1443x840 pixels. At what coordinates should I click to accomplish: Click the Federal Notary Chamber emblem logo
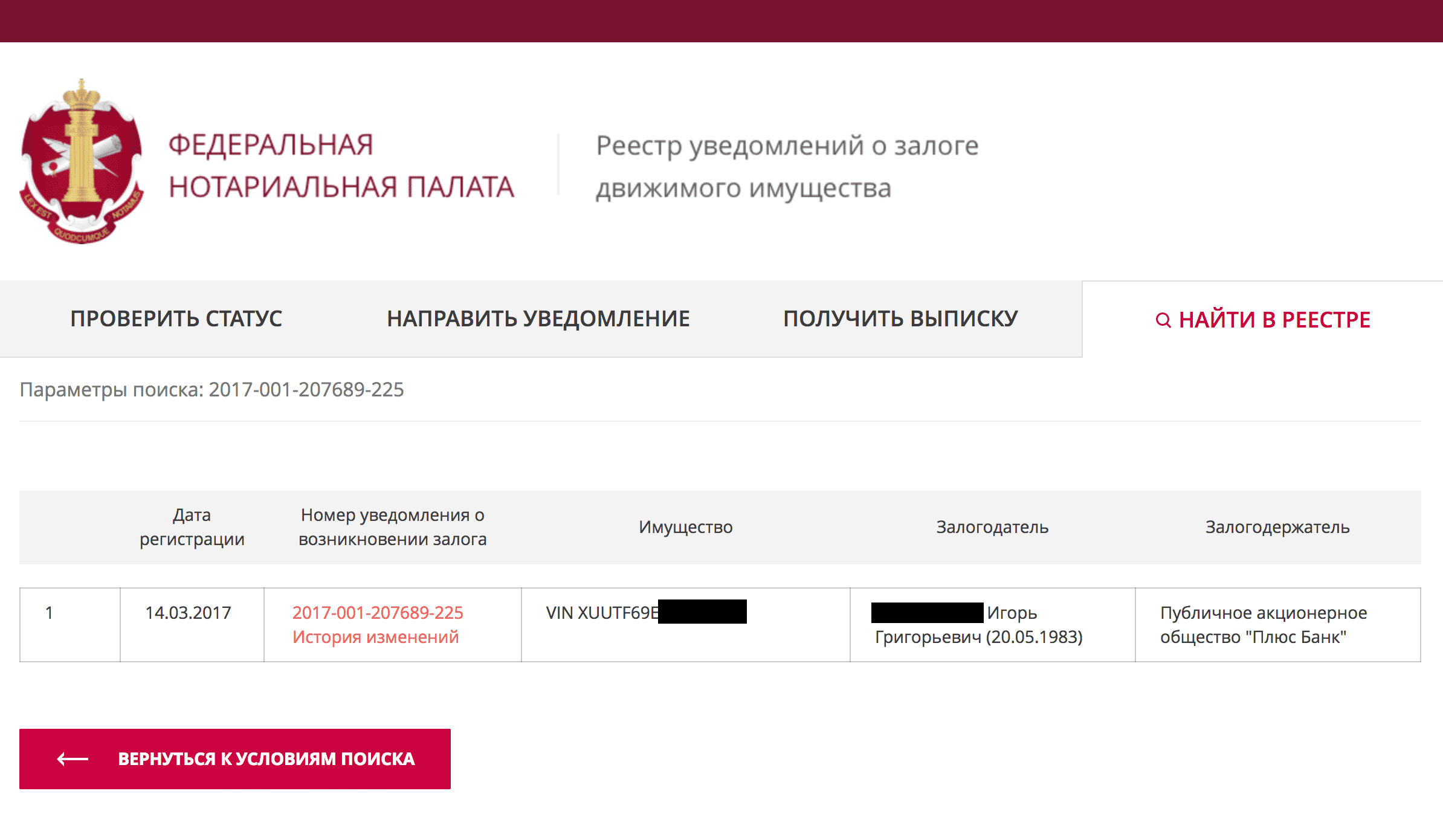click(x=82, y=161)
